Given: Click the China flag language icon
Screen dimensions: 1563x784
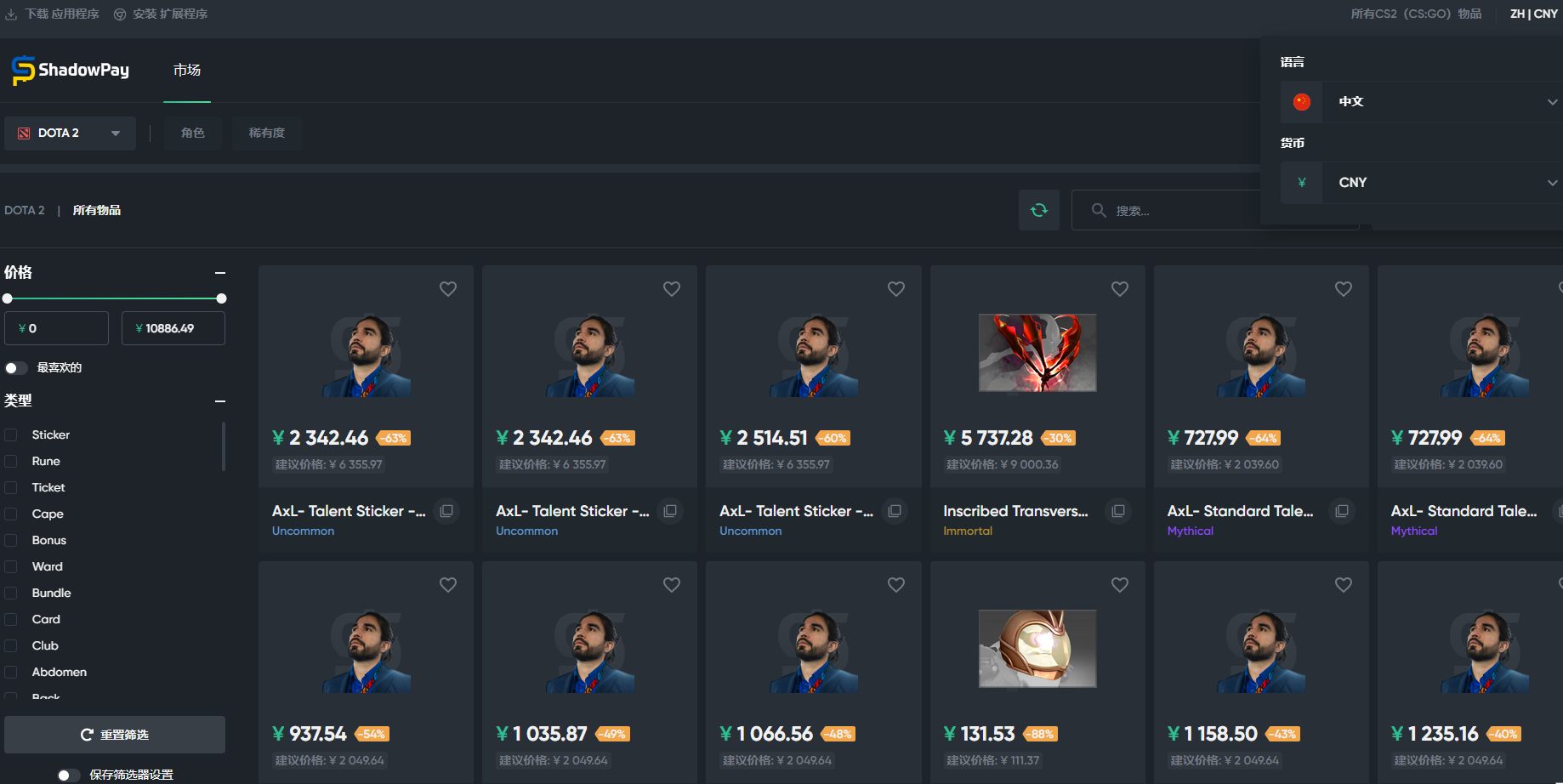Looking at the screenshot, I should (x=1302, y=102).
